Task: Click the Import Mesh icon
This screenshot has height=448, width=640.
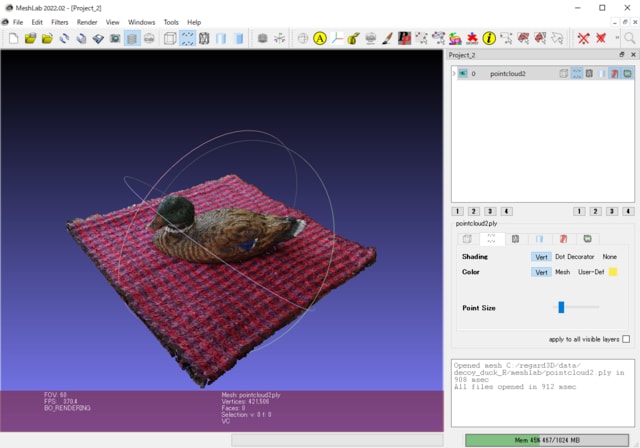Action: 47,38
